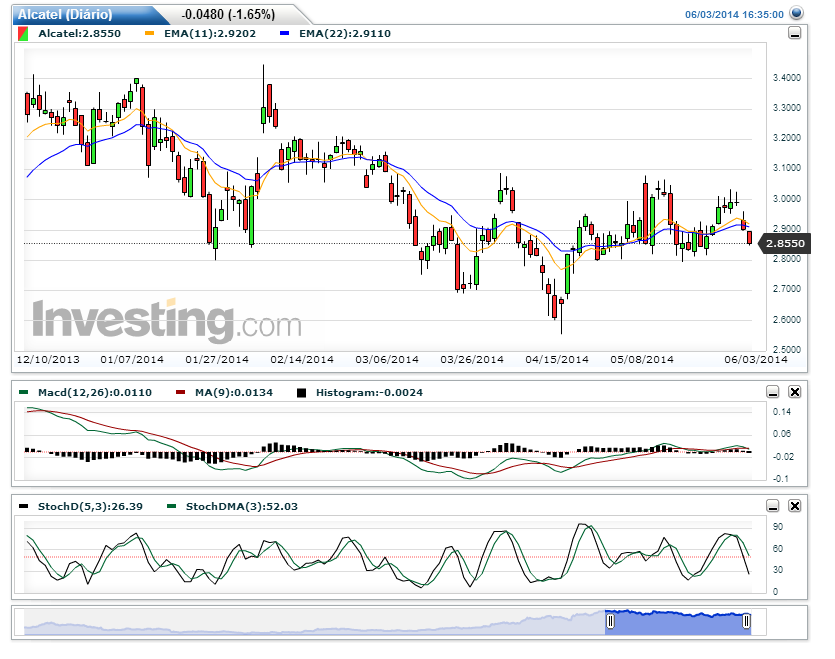
Task: Click the 03/26/2014 date axis label
Action: (472, 360)
